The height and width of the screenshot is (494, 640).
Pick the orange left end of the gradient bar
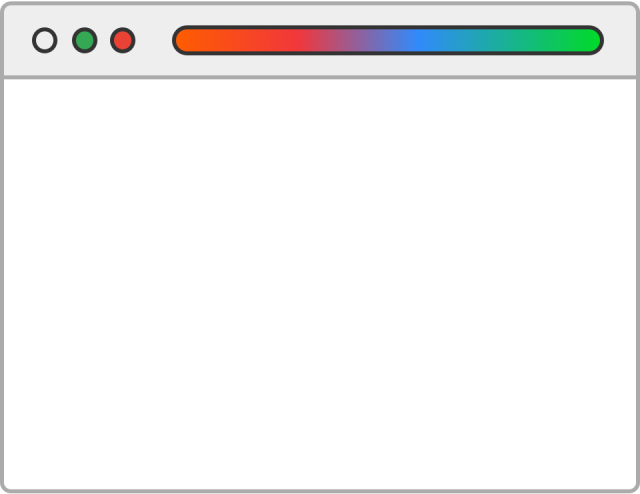tap(192, 40)
